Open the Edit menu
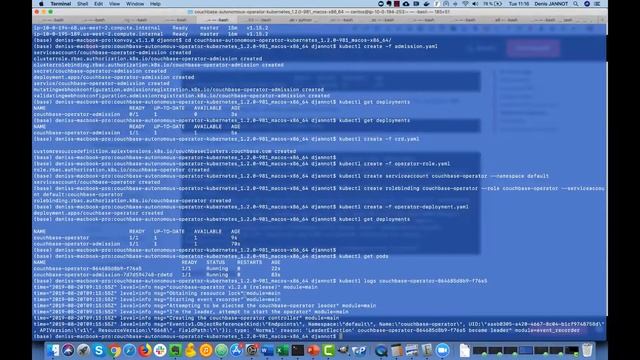Image resolution: width=640 pixels, height=360 pixels. point(98,4)
